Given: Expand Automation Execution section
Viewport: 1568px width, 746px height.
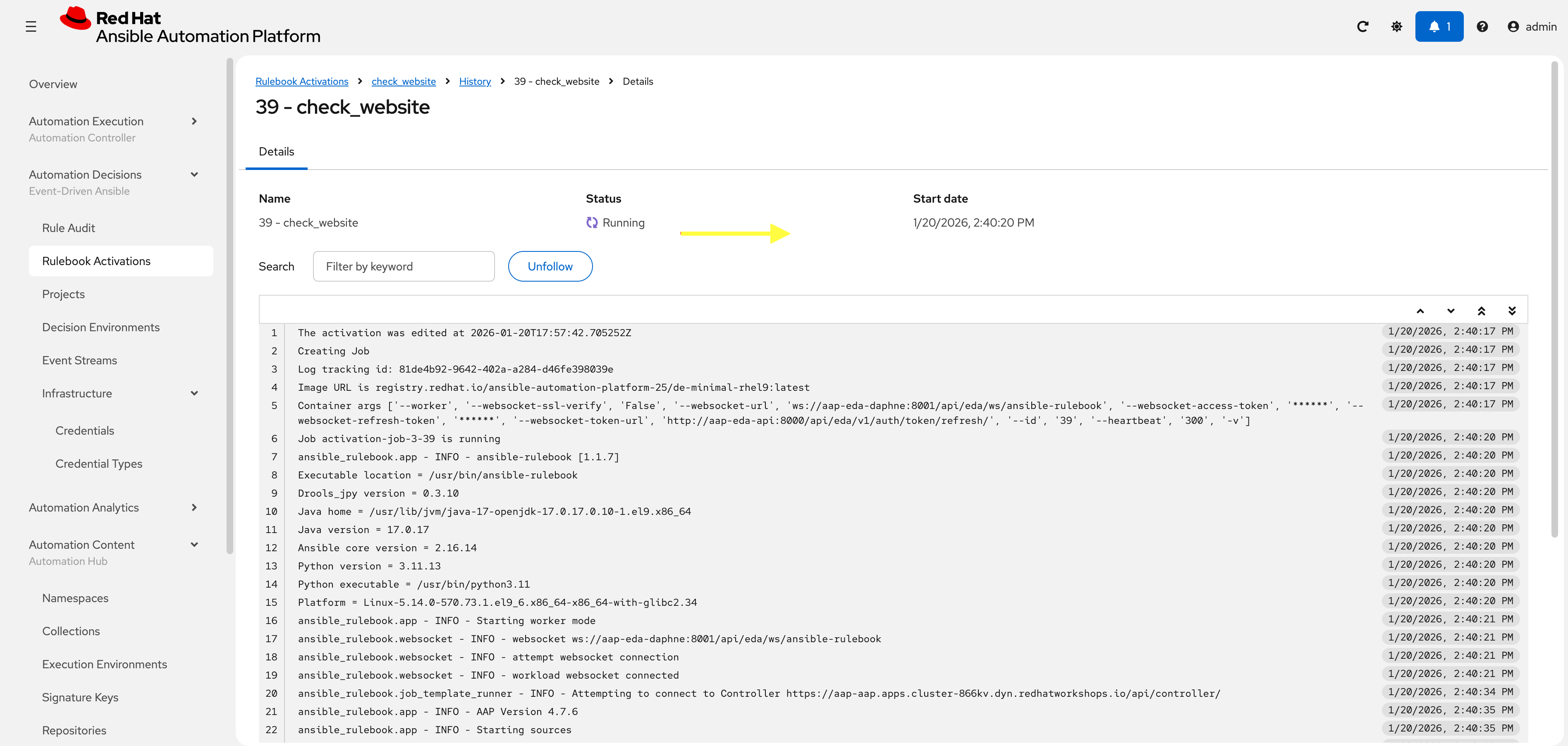Looking at the screenshot, I should pyautogui.click(x=194, y=121).
